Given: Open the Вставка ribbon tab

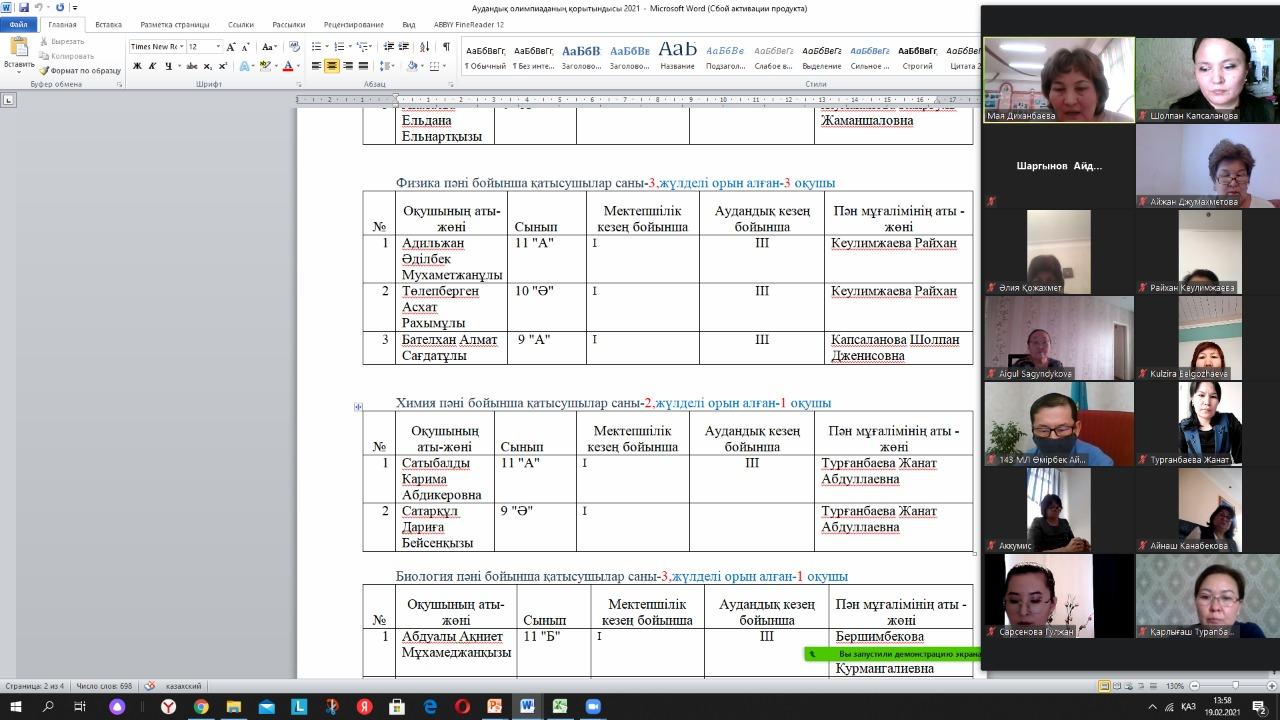Looking at the screenshot, I should [x=108, y=24].
